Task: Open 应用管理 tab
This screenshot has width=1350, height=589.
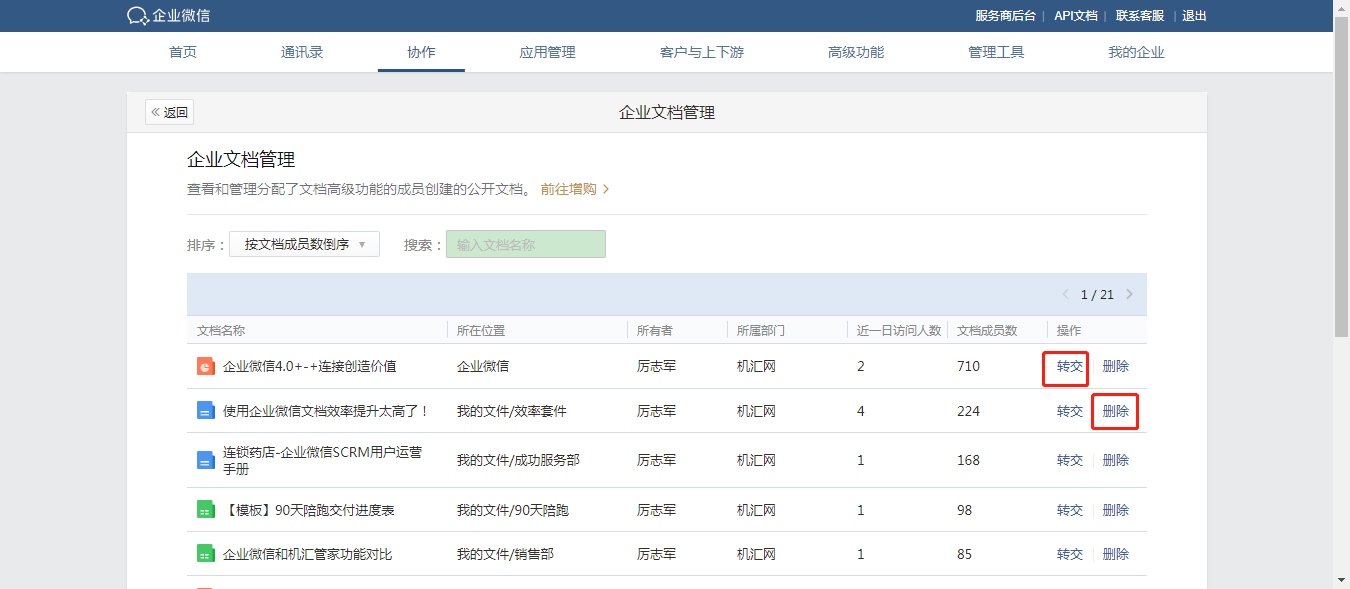Action: [x=548, y=52]
